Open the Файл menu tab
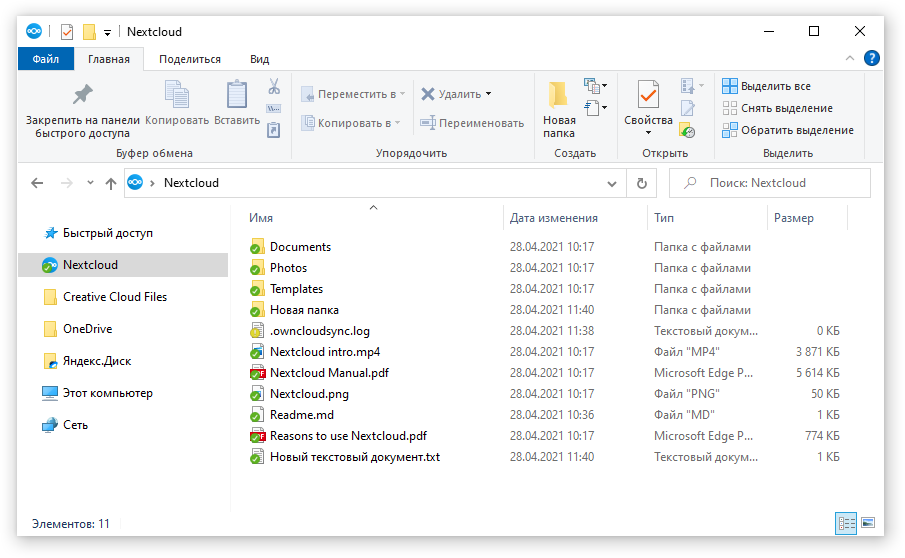905x558 pixels. point(46,59)
